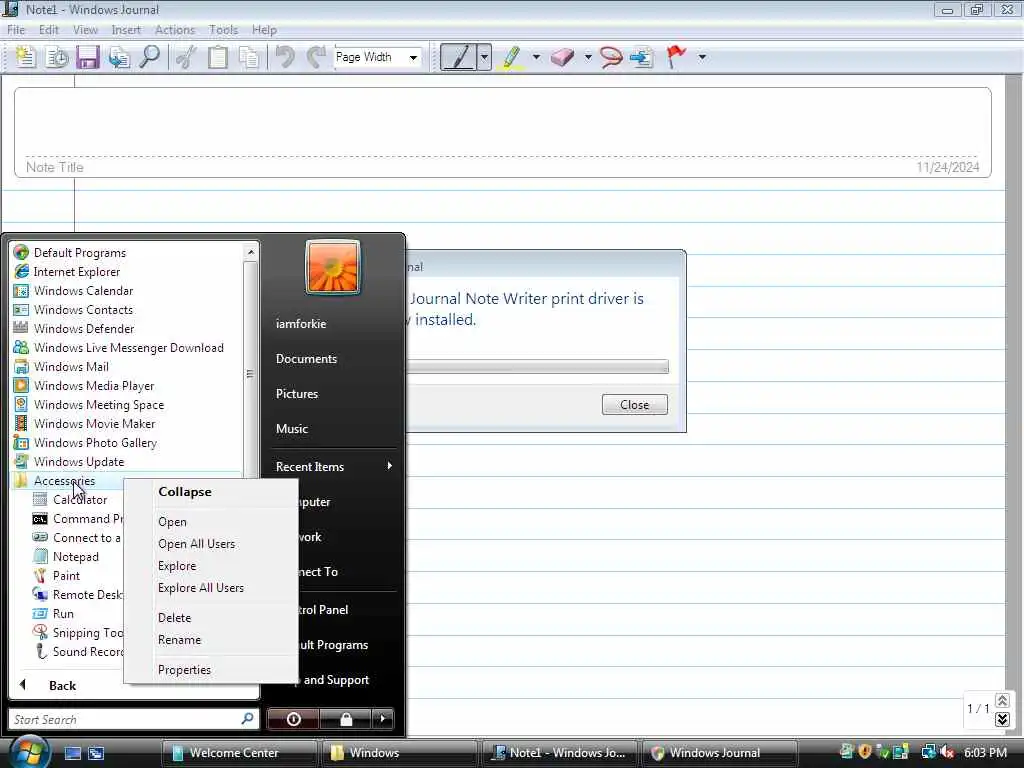Open the Highlighter options dropdown arrow

point(536,57)
